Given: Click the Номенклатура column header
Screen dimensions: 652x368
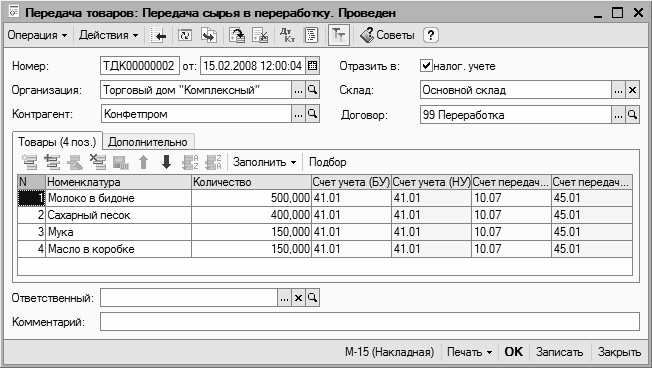Looking at the screenshot, I should pyautogui.click(x=119, y=182).
